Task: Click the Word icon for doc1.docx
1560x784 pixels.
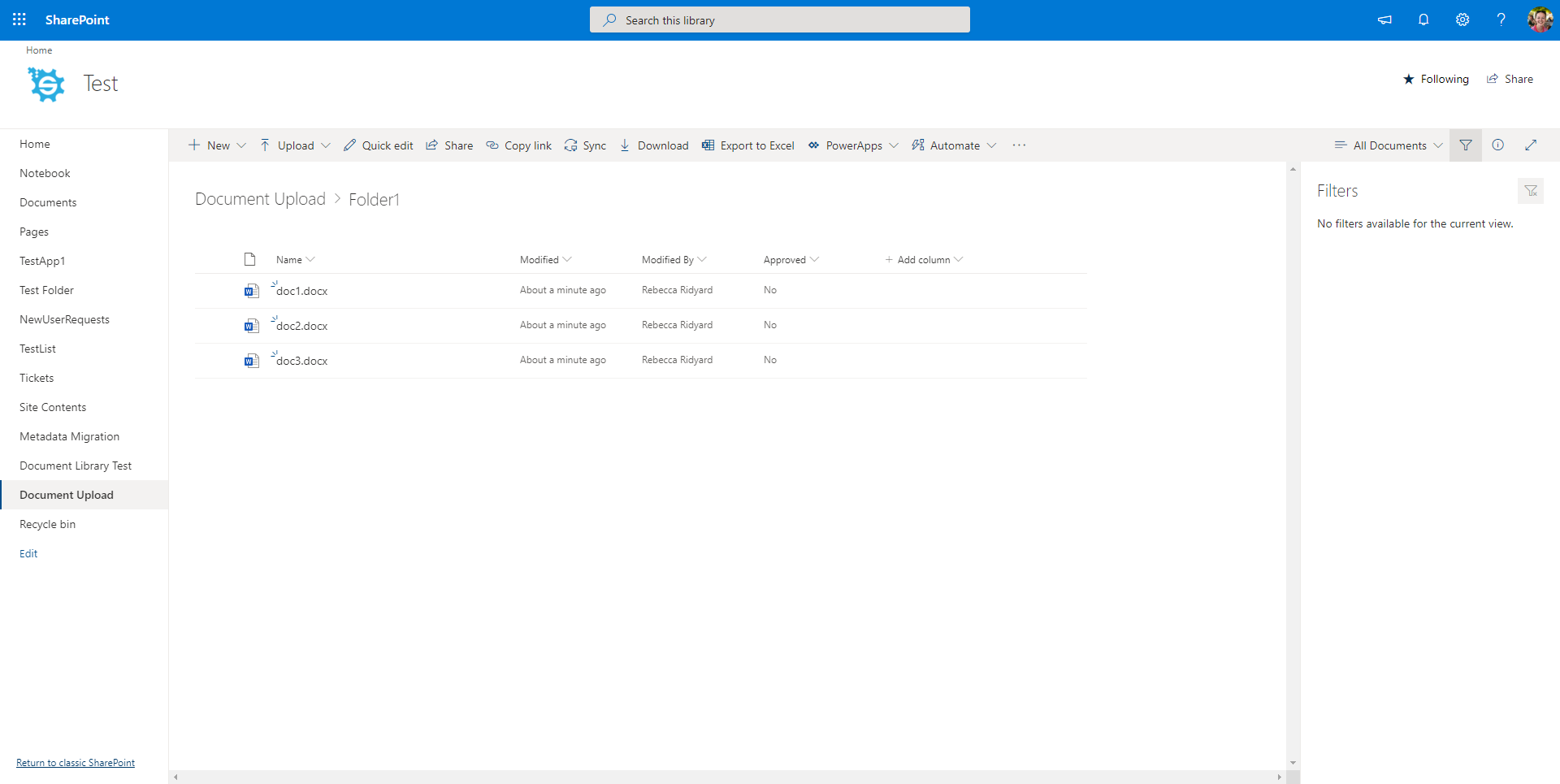Action: 251,291
